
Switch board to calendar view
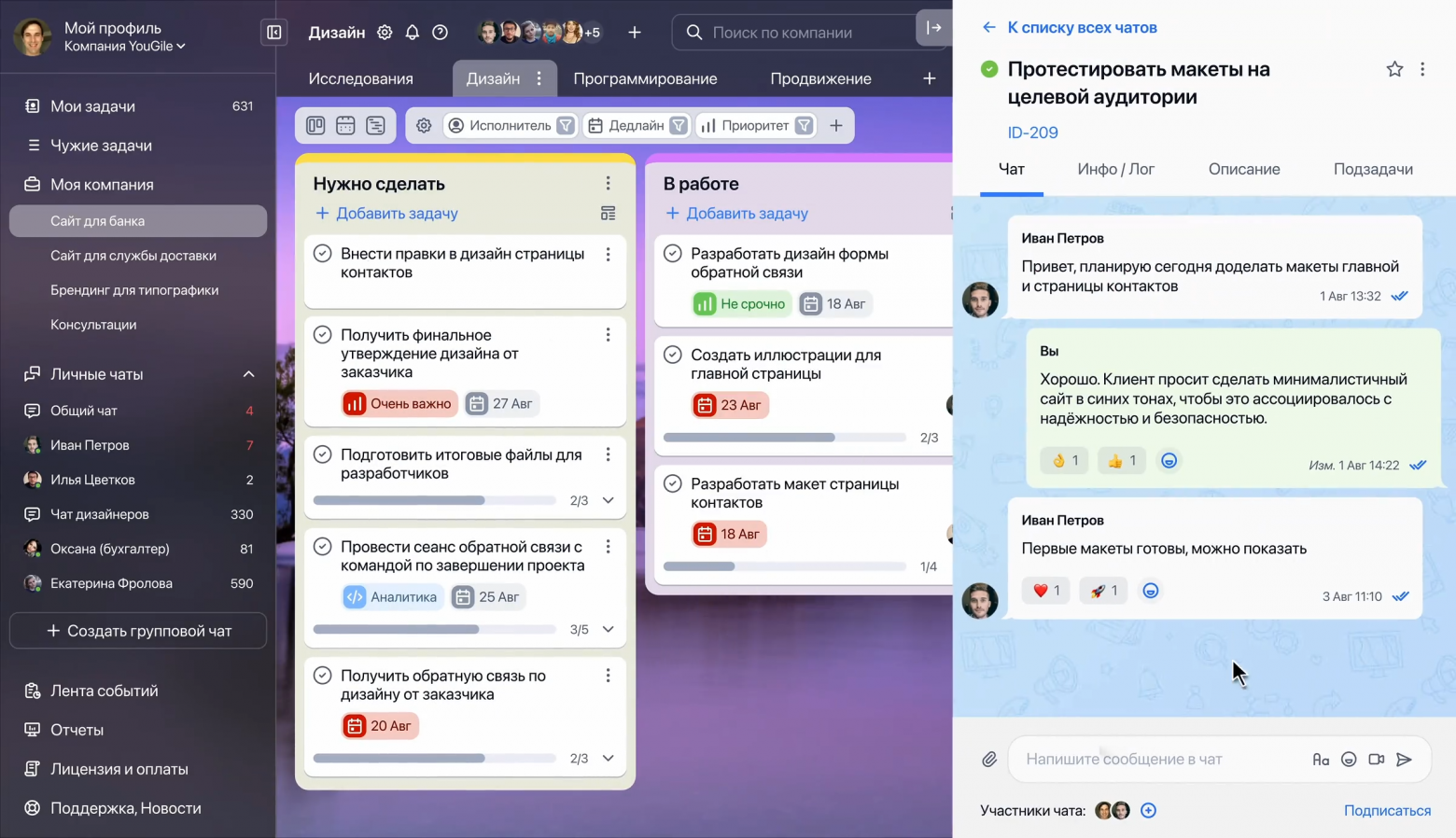coord(345,124)
